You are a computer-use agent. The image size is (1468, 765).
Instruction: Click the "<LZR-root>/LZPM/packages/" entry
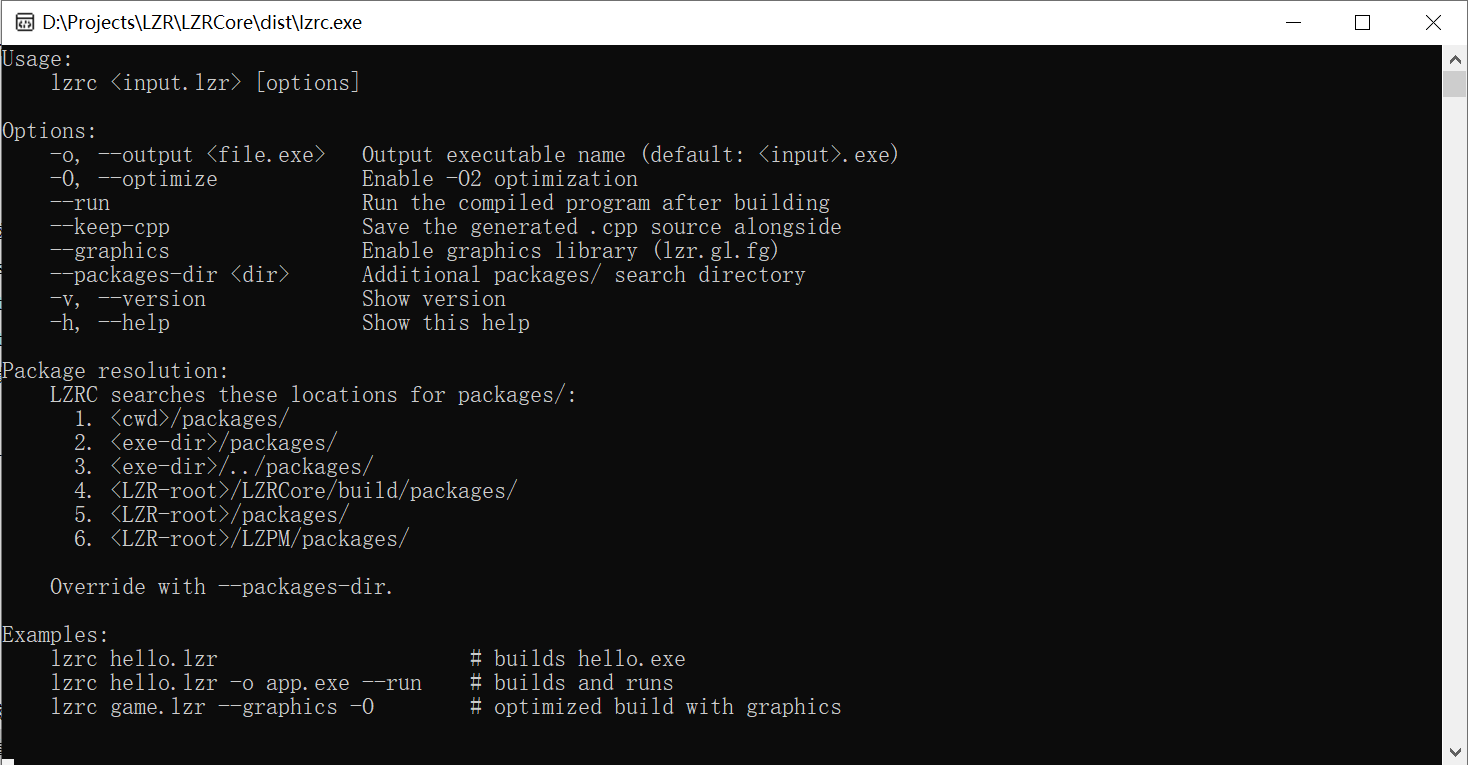tap(260, 539)
